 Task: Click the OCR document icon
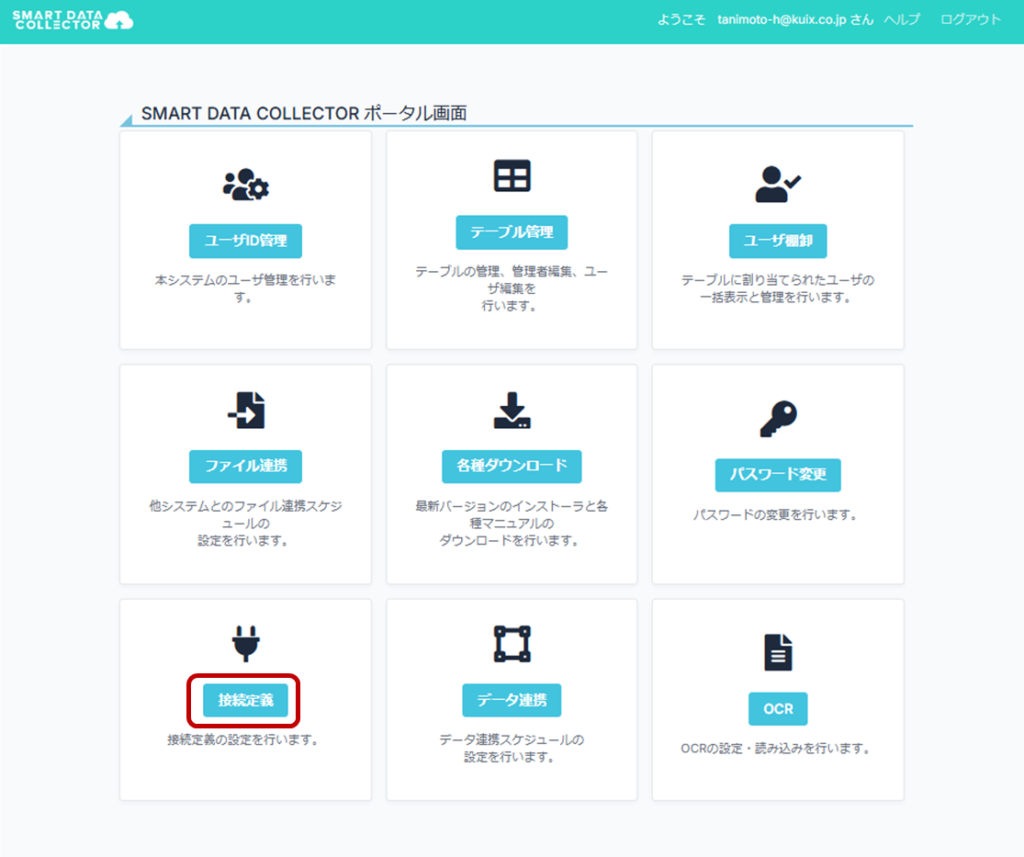point(778,652)
